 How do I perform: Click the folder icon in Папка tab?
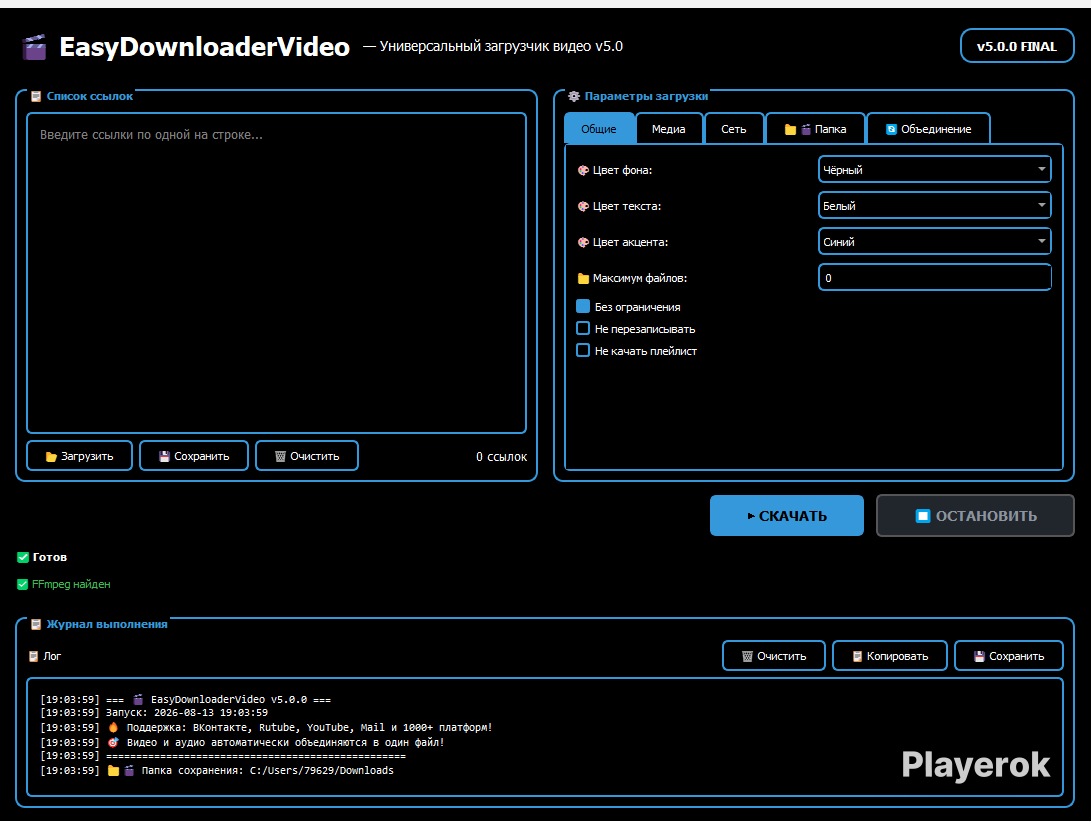tap(790, 129)
